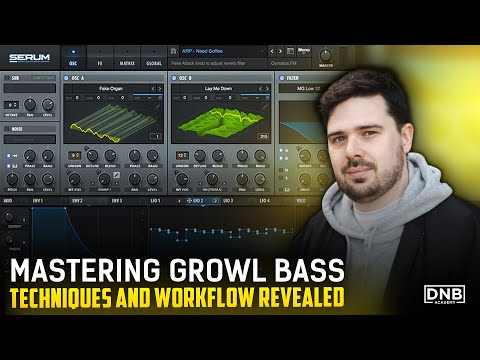Open OSC A warp mode selector

click(x=104, y=190)
